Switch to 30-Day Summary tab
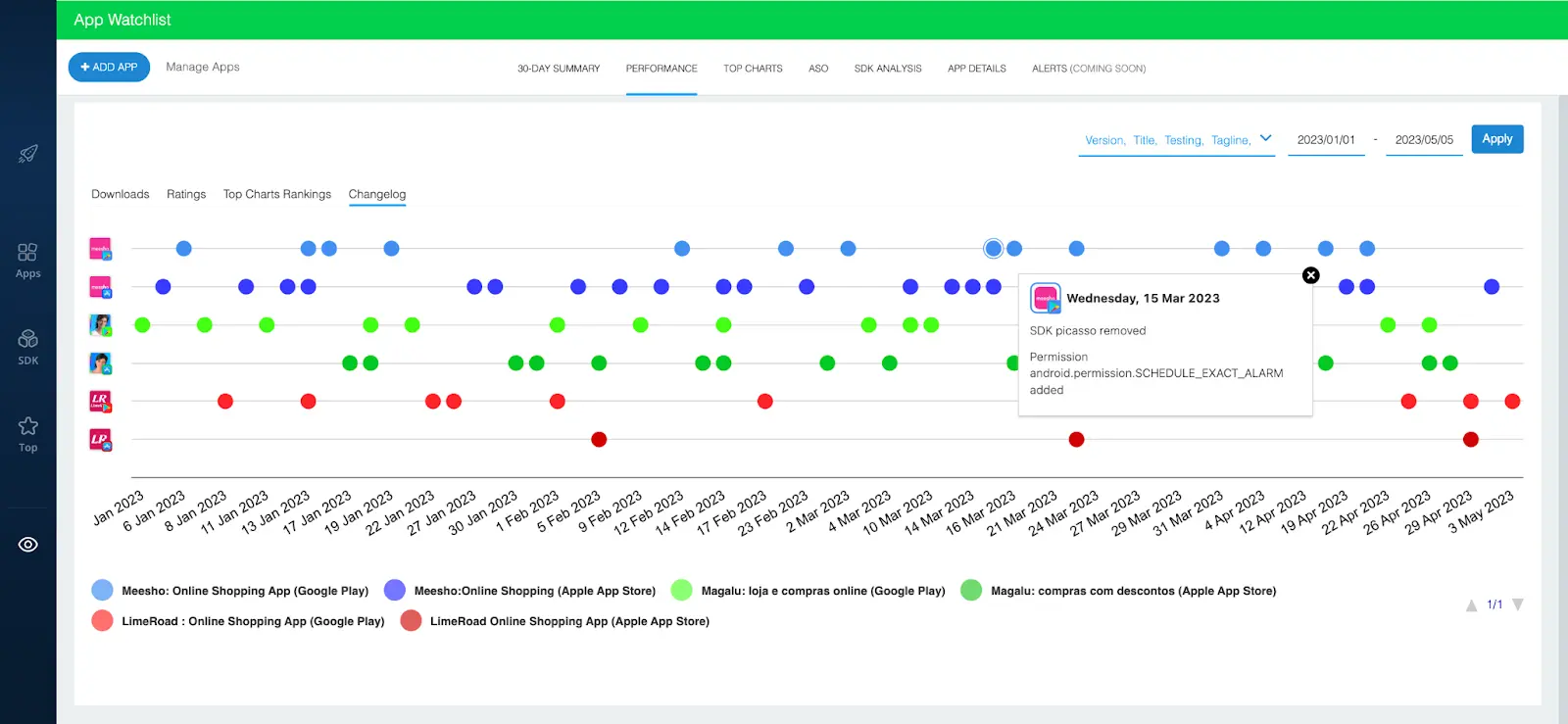 pyautogui.click(x=559, y=69)
